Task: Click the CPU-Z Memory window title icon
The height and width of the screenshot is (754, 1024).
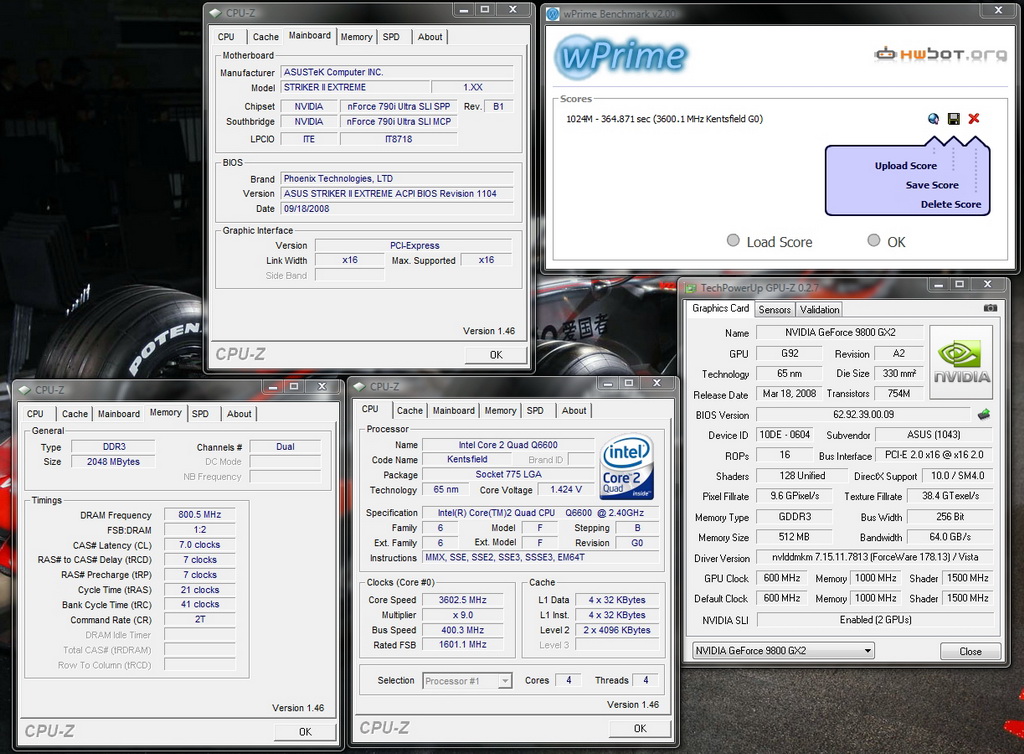Action: (25, 390)
